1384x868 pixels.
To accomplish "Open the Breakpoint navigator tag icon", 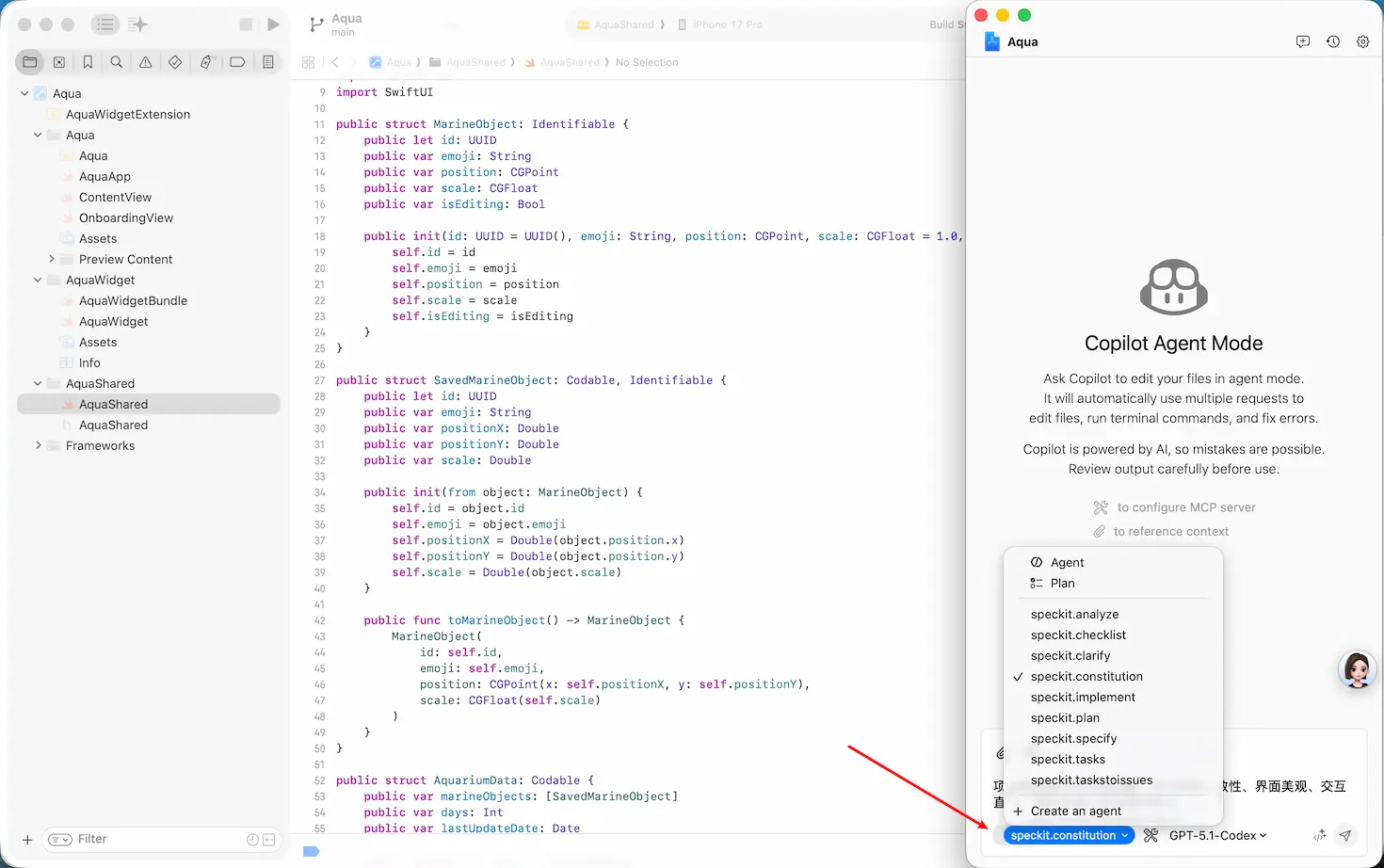I will click(x=237, y=62).
